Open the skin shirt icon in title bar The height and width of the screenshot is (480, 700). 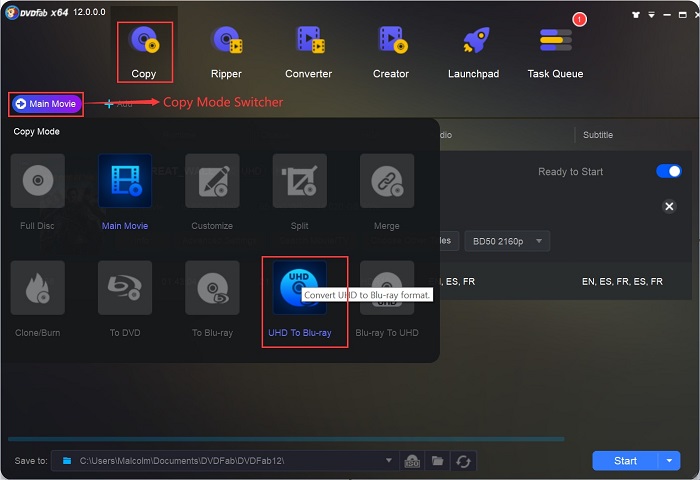pyautogui.click(x=636, y=15)
